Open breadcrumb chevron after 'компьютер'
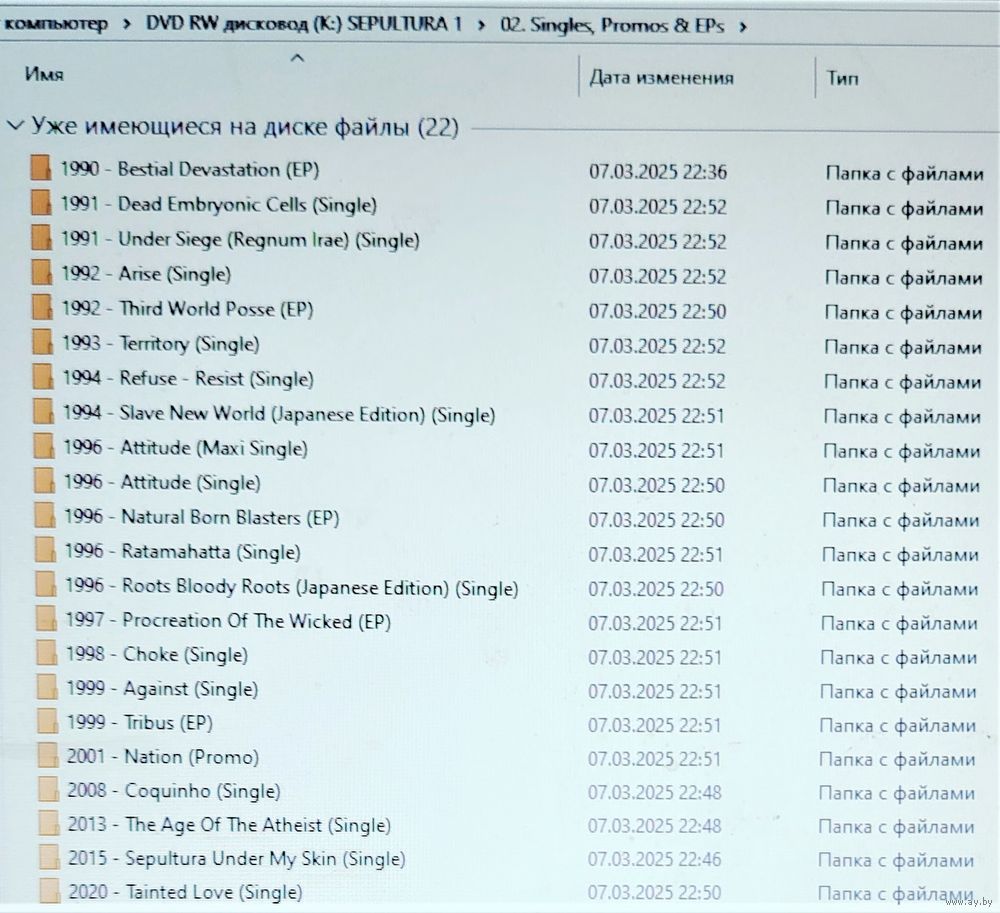The width and height of the screenshot is (1000, 913). tap(127, 24)
